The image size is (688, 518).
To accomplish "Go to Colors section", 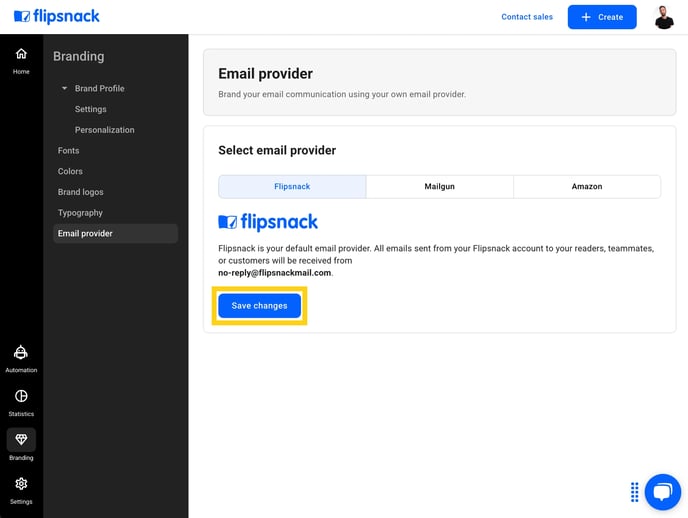I will (x=70, y=171).
